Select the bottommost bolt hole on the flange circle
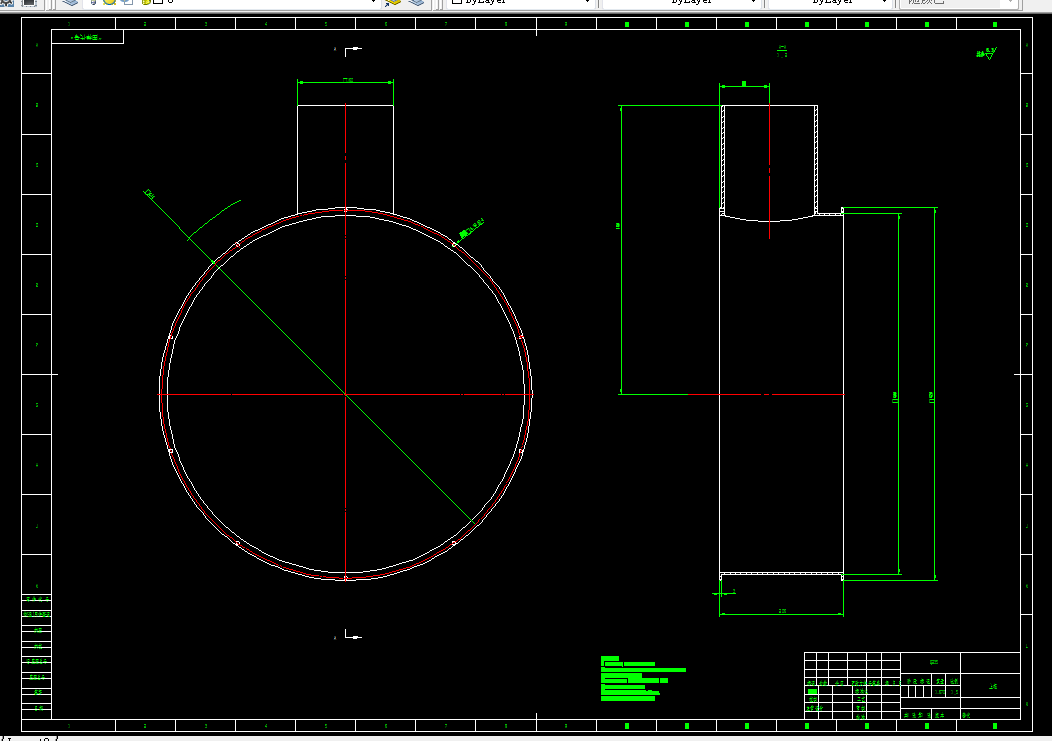This screenshot has height=741, width=1052. pyautogui.click(x=346, y=578)
